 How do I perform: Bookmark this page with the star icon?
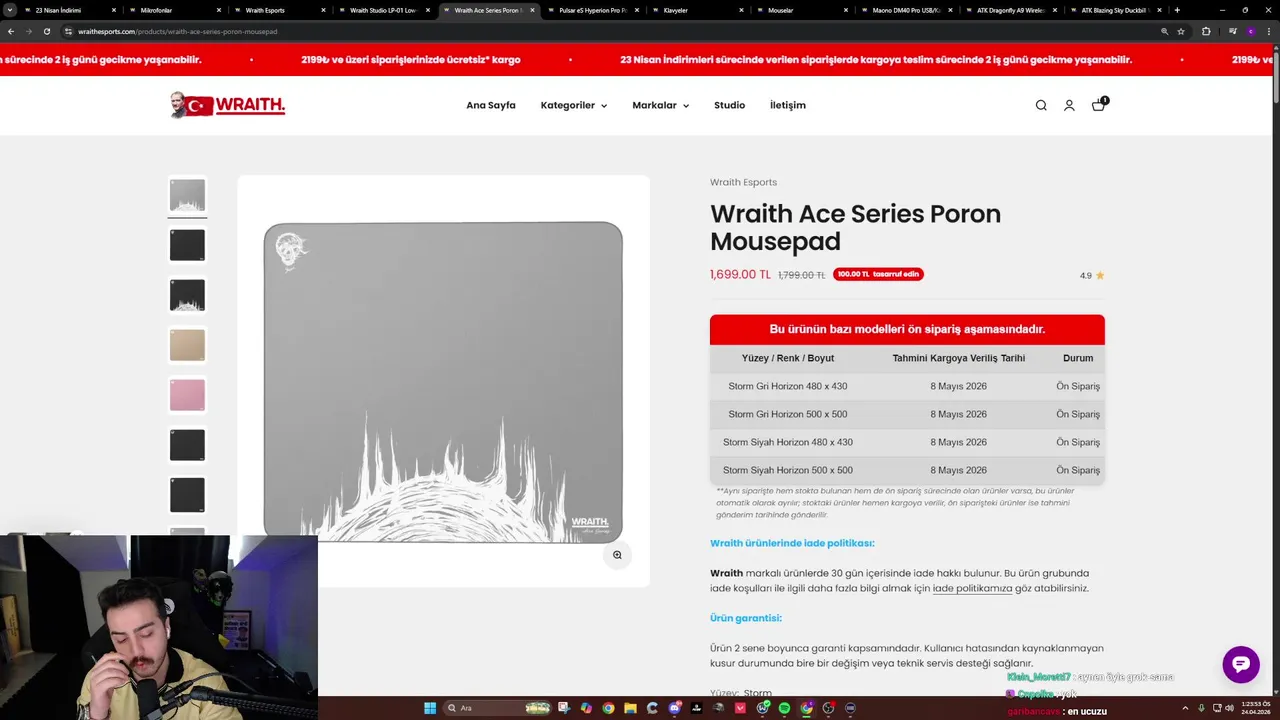[x=1181, y=31]
